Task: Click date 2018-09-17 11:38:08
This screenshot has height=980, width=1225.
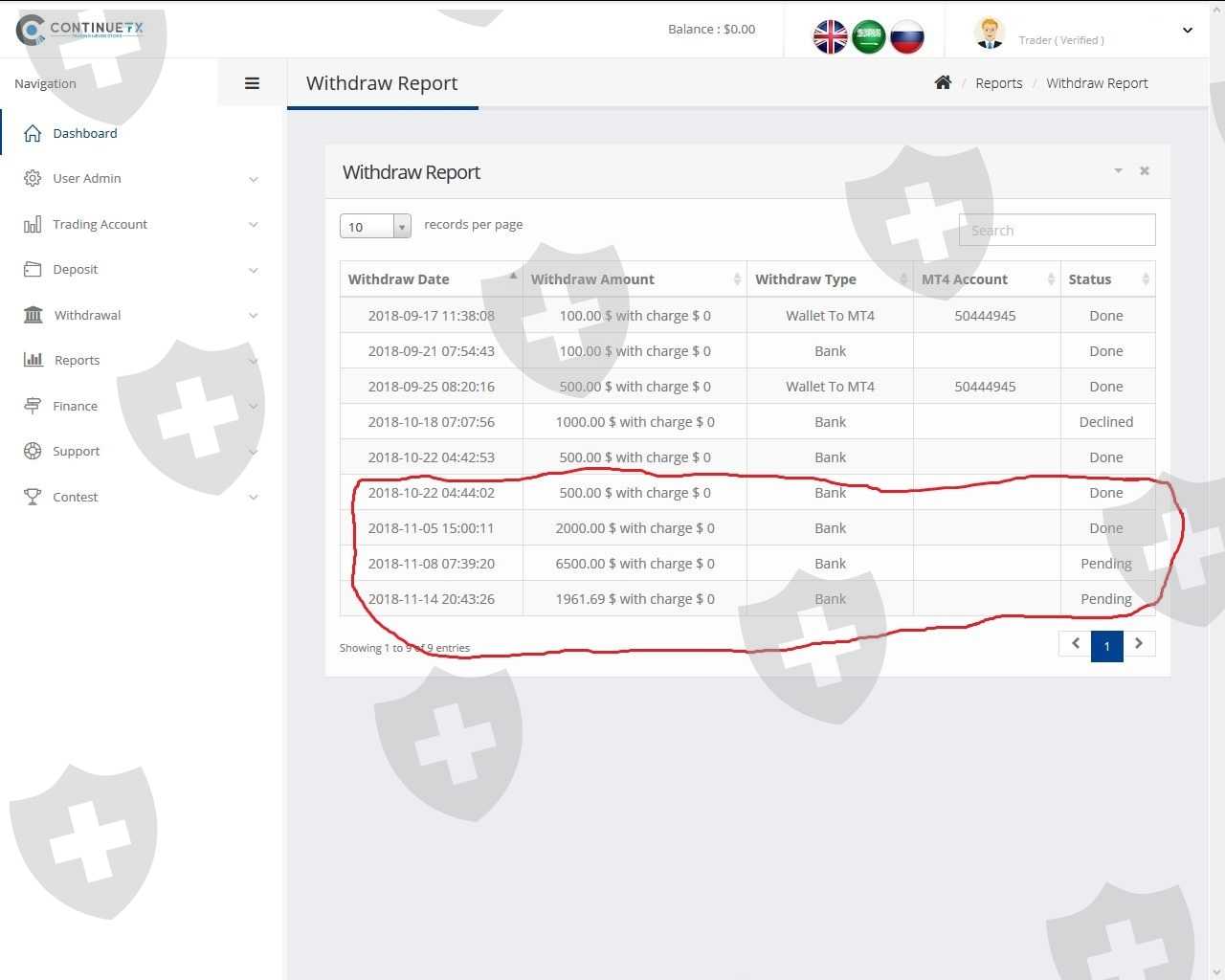Action: (432, 316)
